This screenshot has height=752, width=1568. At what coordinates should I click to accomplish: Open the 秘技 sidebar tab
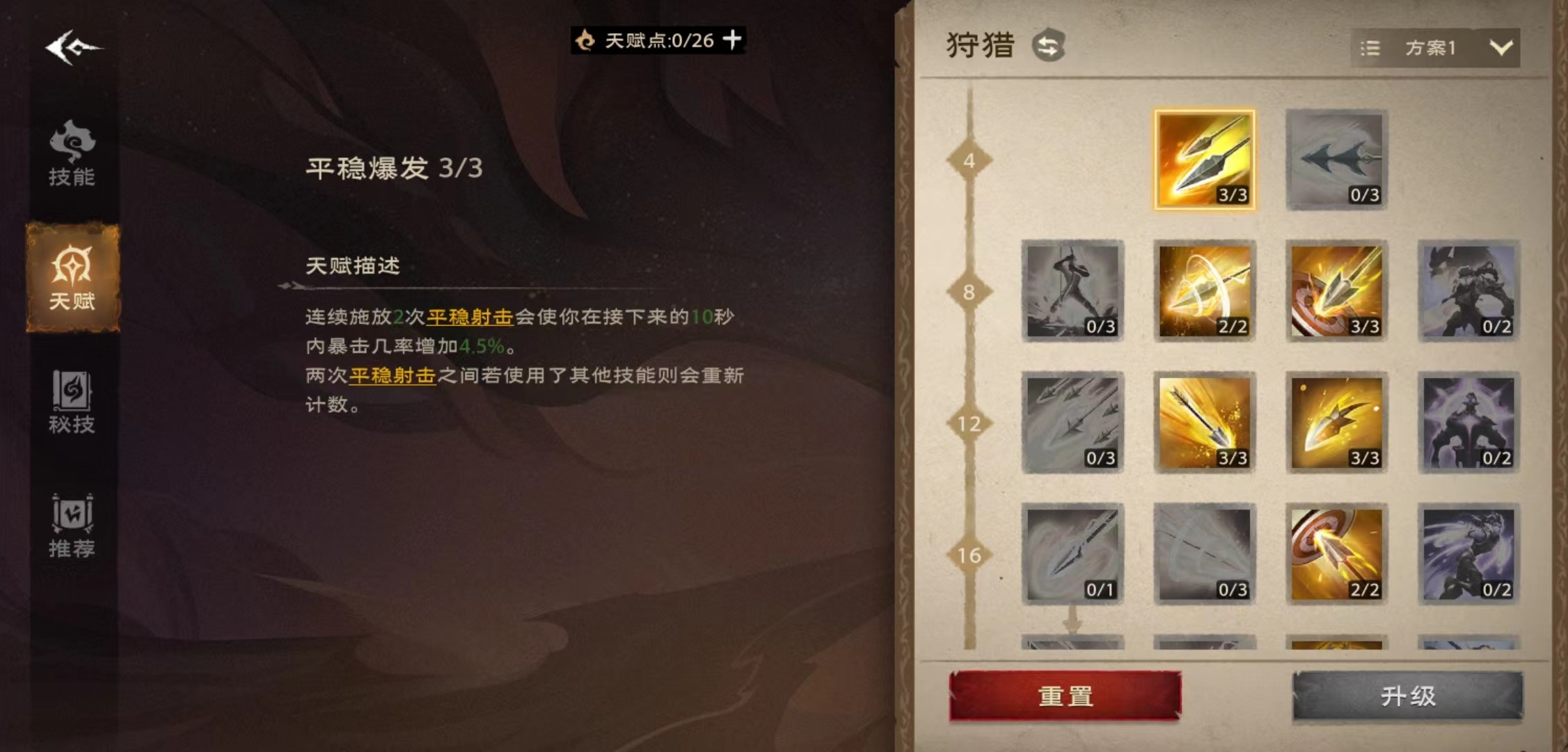(72, 402)
